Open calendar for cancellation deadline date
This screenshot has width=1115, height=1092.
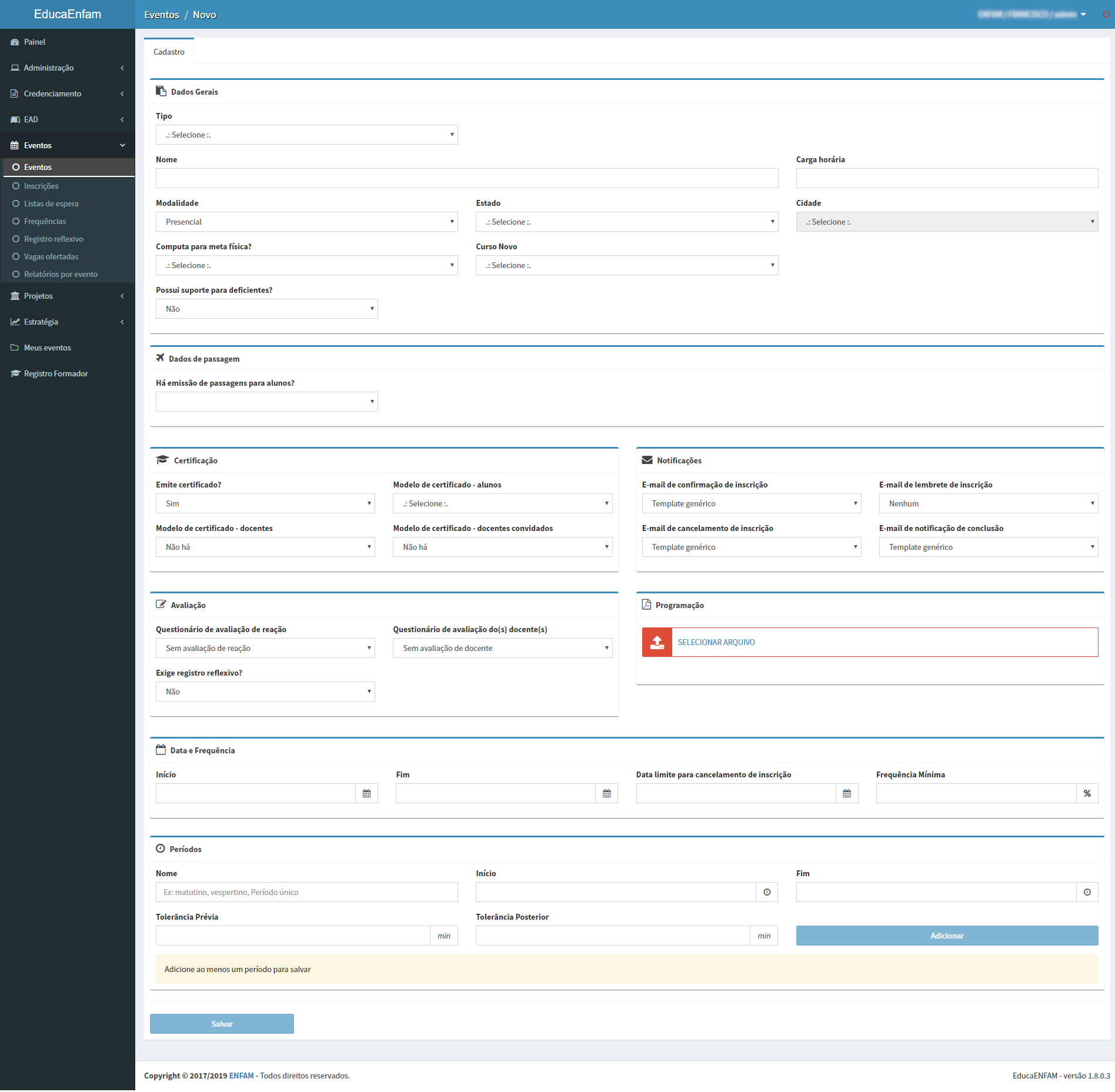[x=847, y=793]
